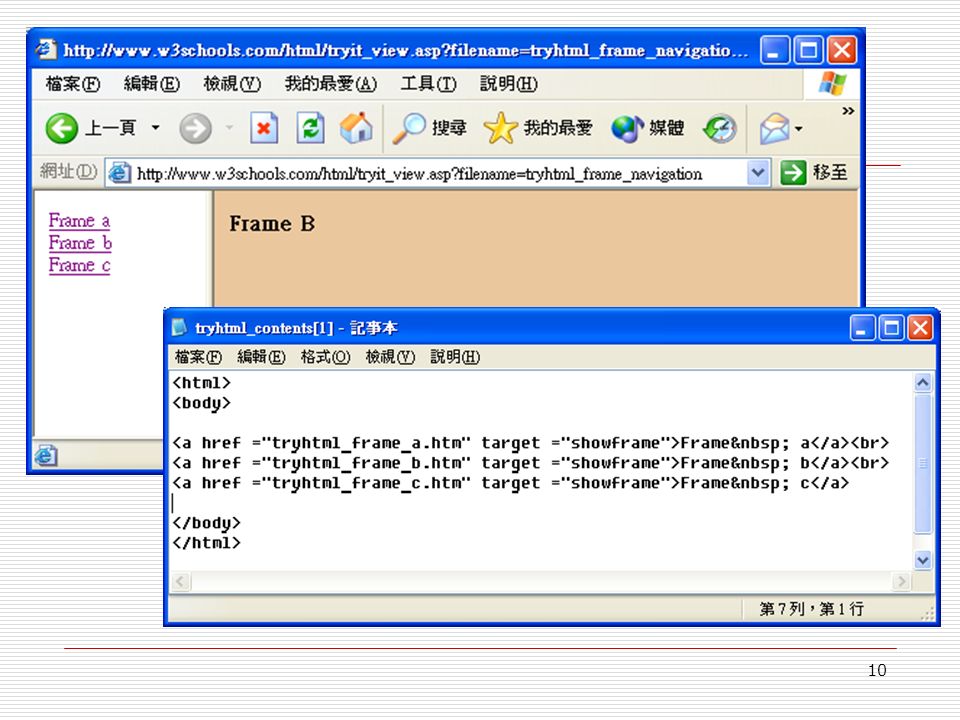
Task: Follow the Frame a link
Action: (x=80, y=220)
